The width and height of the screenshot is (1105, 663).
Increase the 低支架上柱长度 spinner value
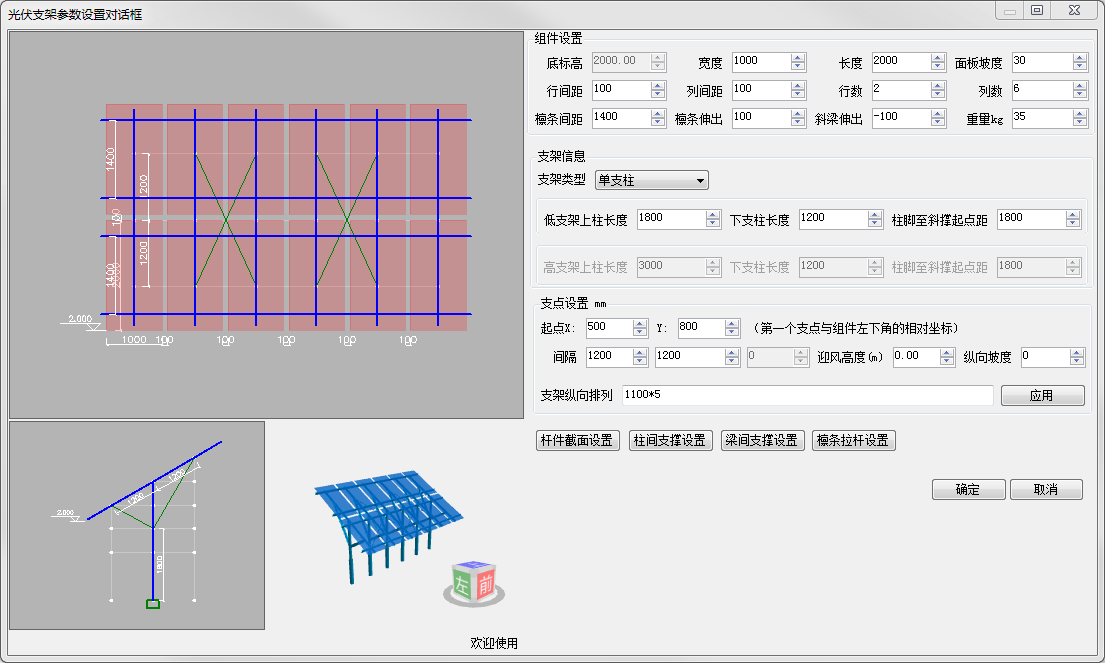point(712,215)
